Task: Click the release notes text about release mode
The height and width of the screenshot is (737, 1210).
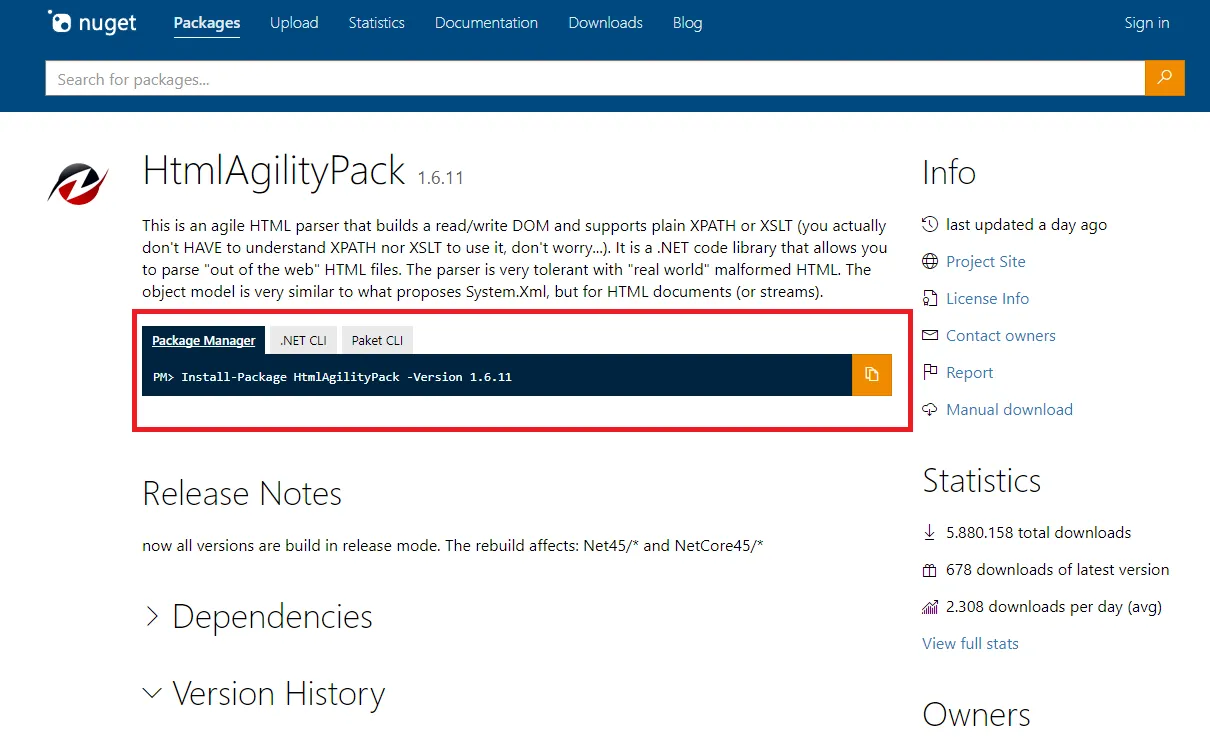Action: tap(453, 546)
